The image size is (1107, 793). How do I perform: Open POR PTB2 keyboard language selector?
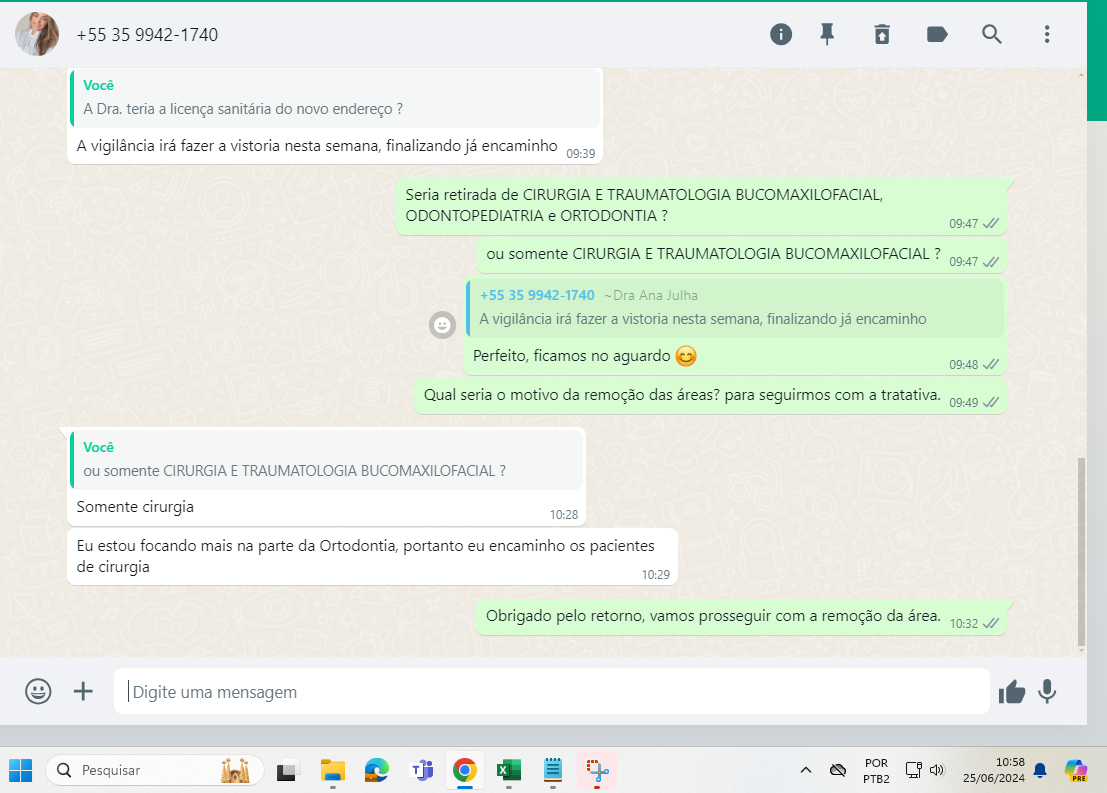pos(876,770)
